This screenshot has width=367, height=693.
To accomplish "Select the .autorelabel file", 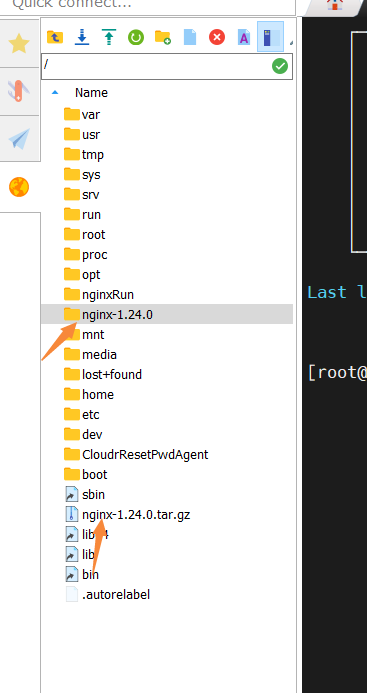I will [x=108, y=594].
